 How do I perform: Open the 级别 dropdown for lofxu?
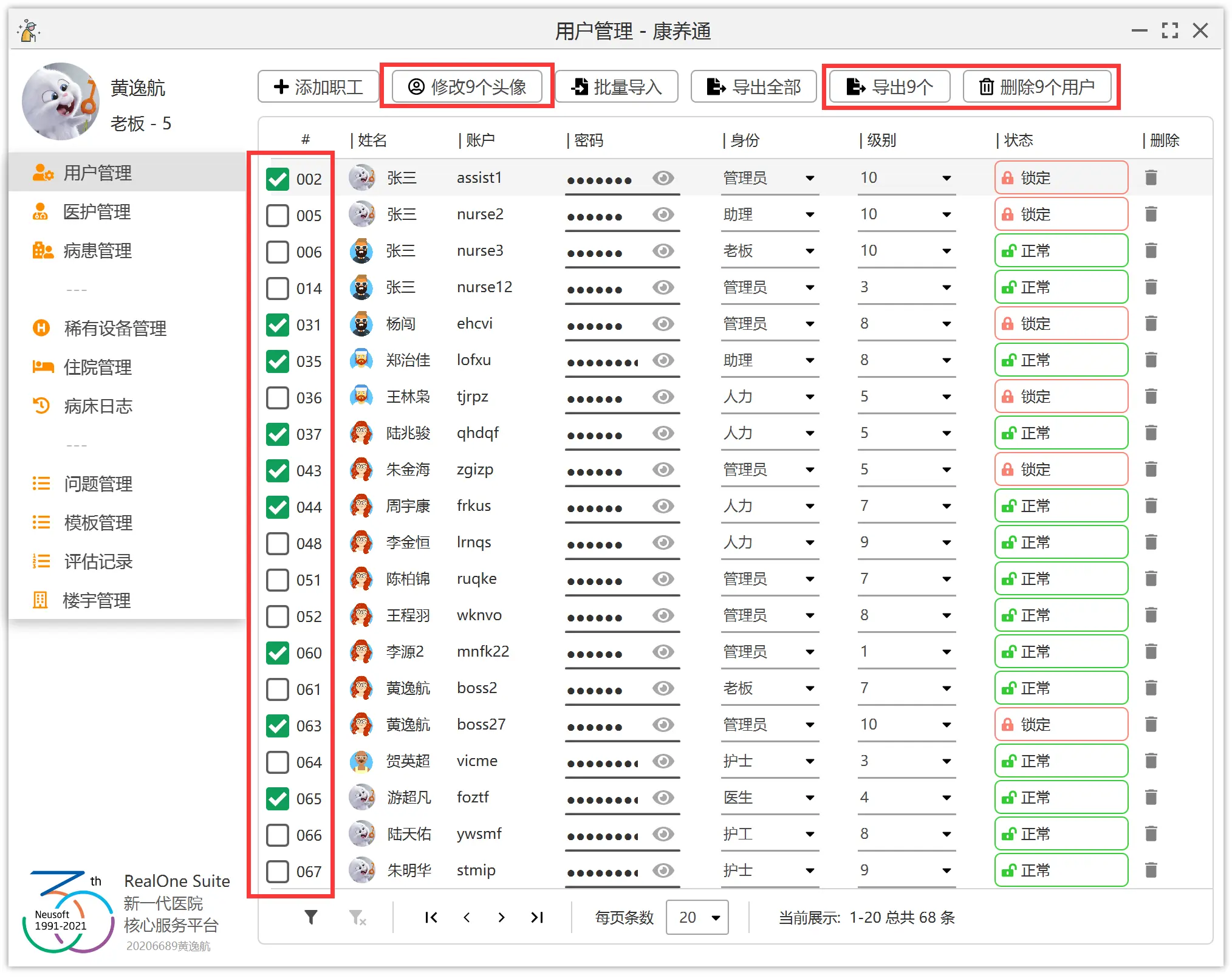[946, 360]
